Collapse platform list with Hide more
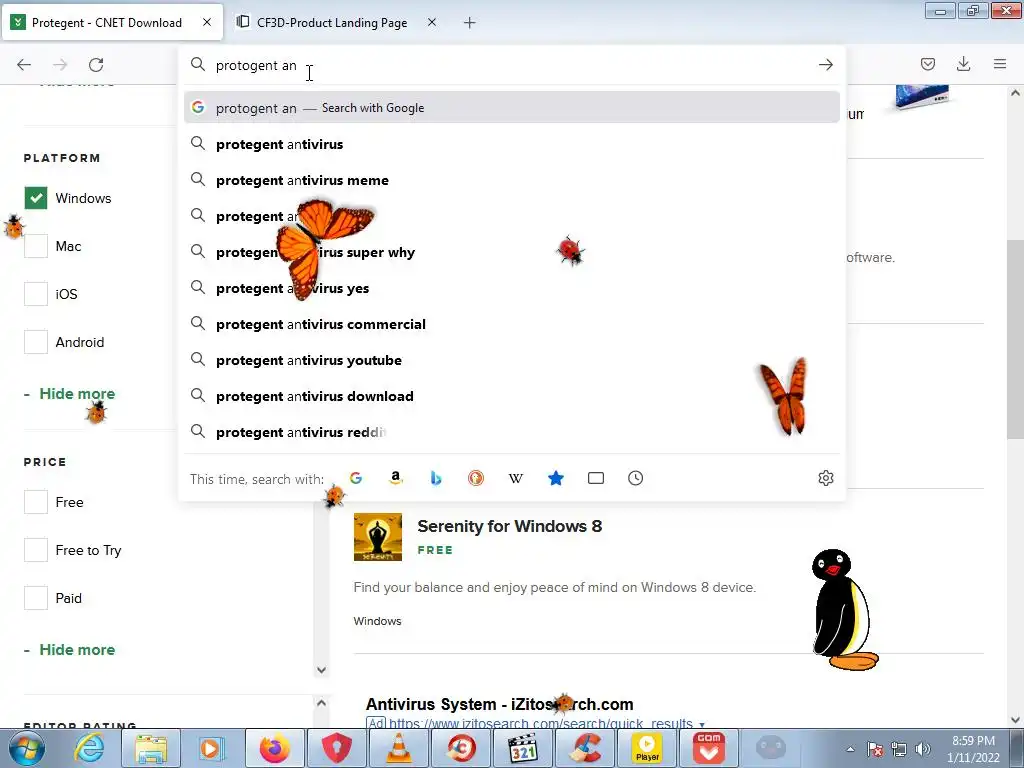Viewport: 1024px width, 768px height. [77, 394]
